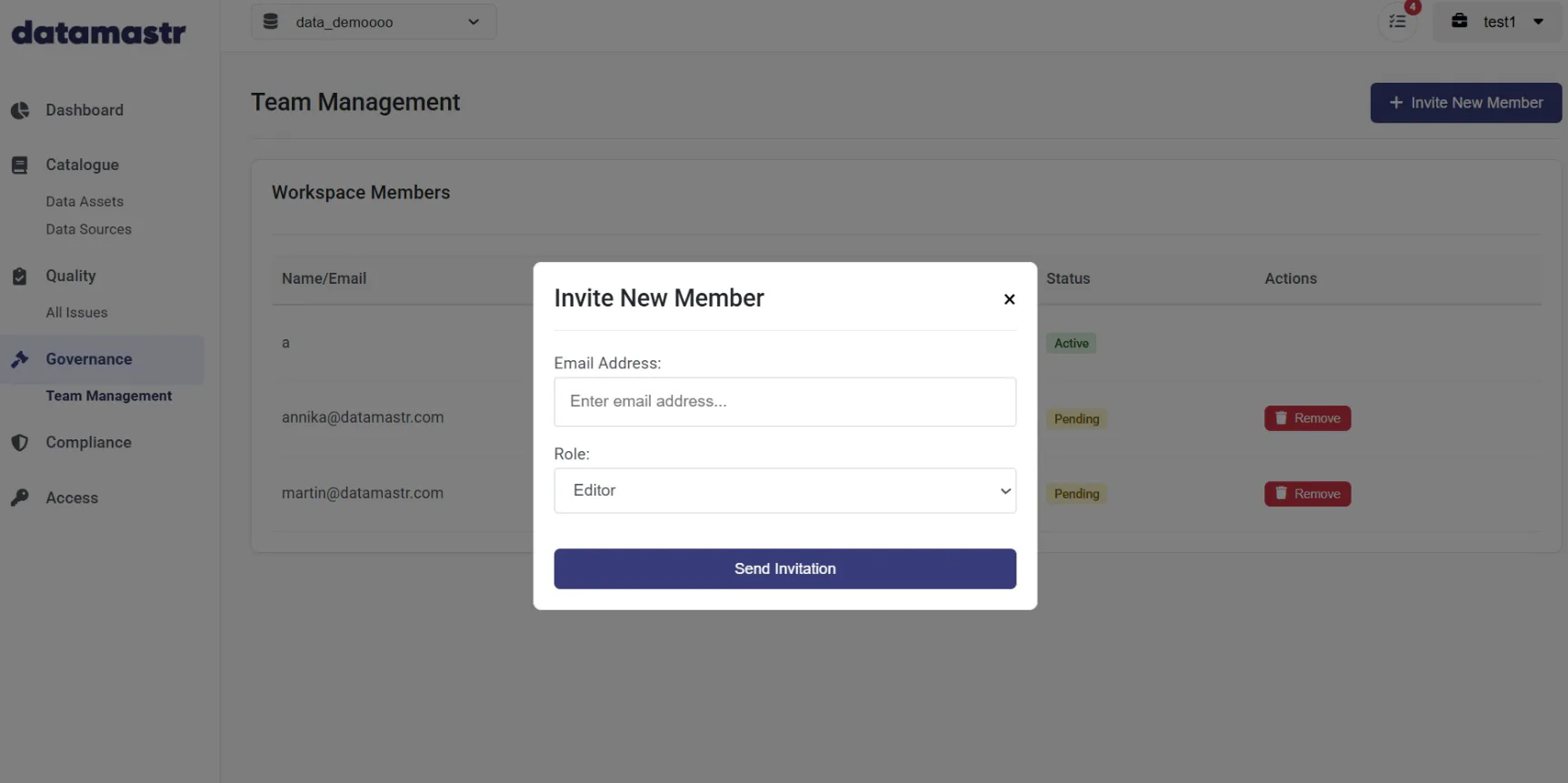Open Catalogue in the sidebar
This screenshot has width=1568, height=783.
coord(82,165)
